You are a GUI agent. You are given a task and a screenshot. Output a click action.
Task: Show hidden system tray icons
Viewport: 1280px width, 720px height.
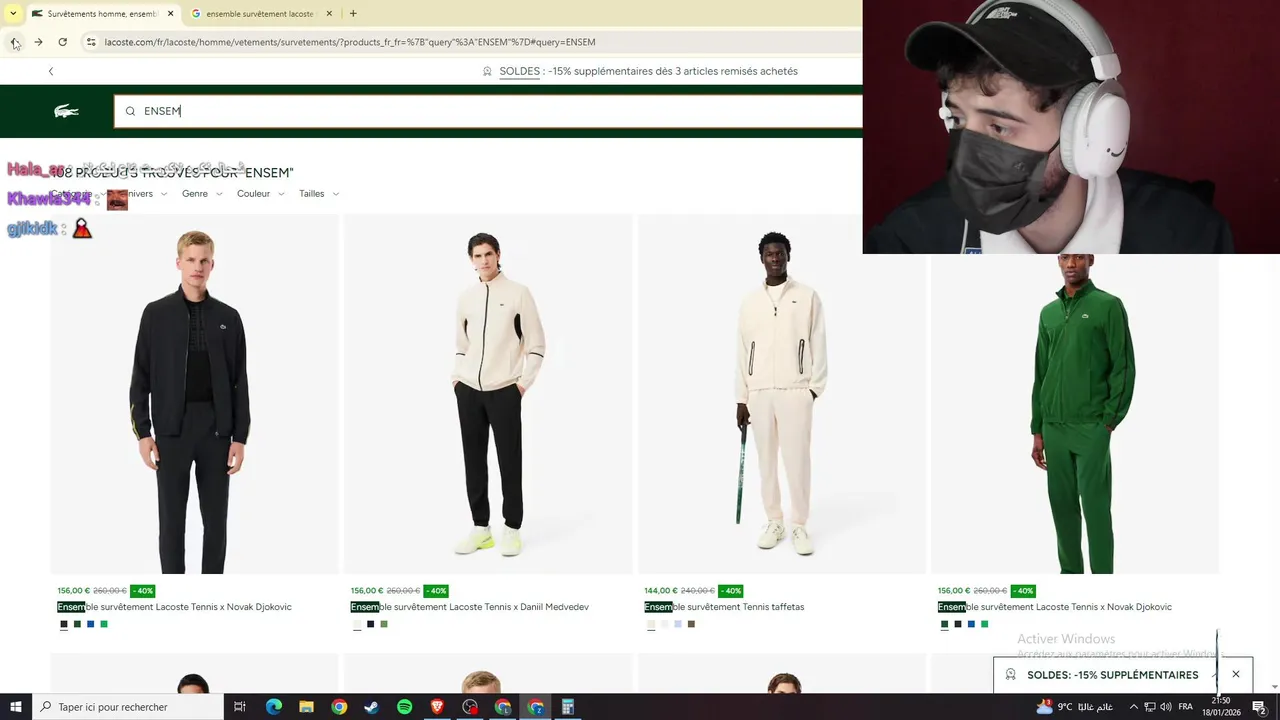point(1133,707)
